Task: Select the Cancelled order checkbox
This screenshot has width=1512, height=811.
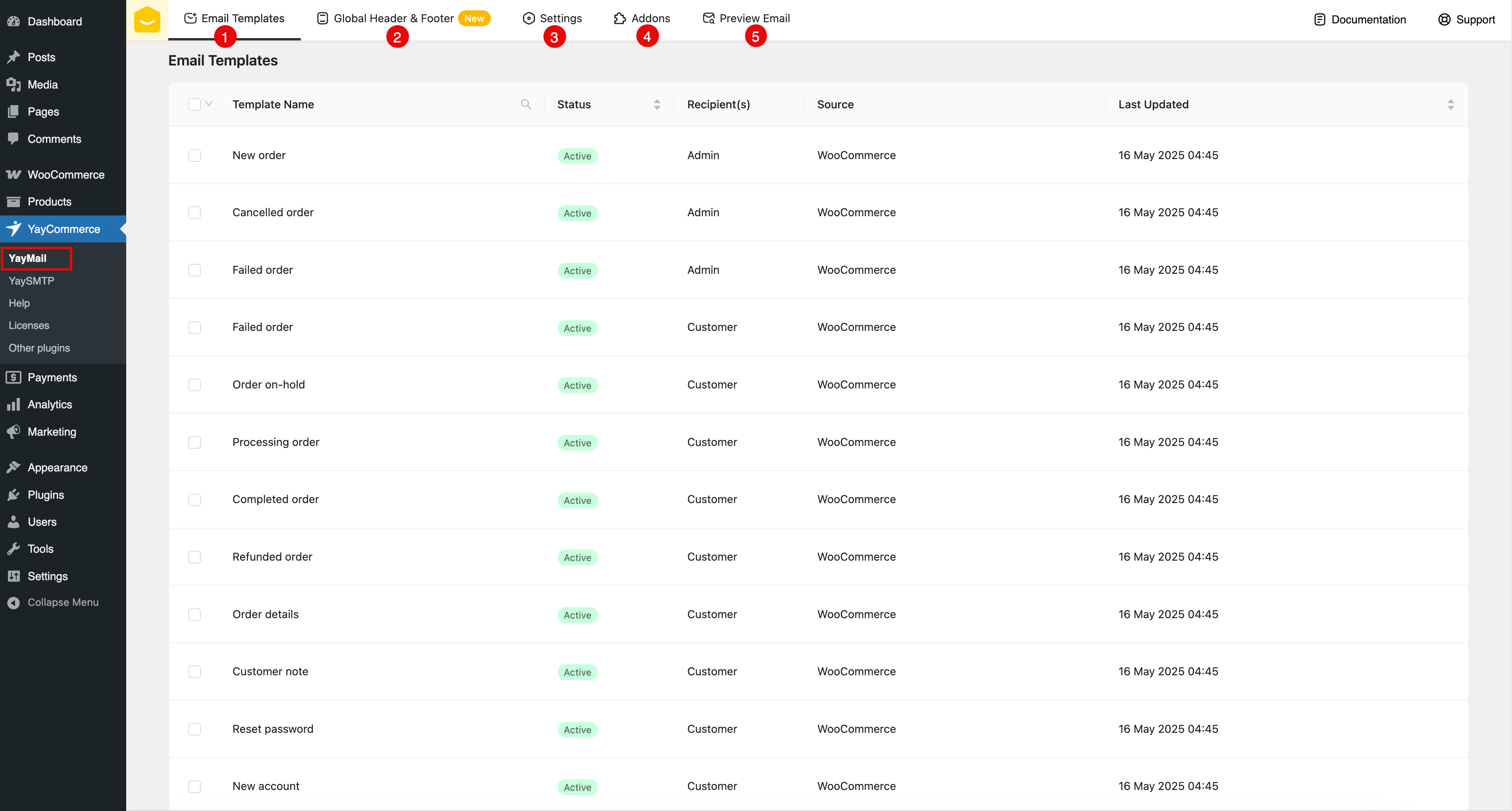Action: pos(194,212)
